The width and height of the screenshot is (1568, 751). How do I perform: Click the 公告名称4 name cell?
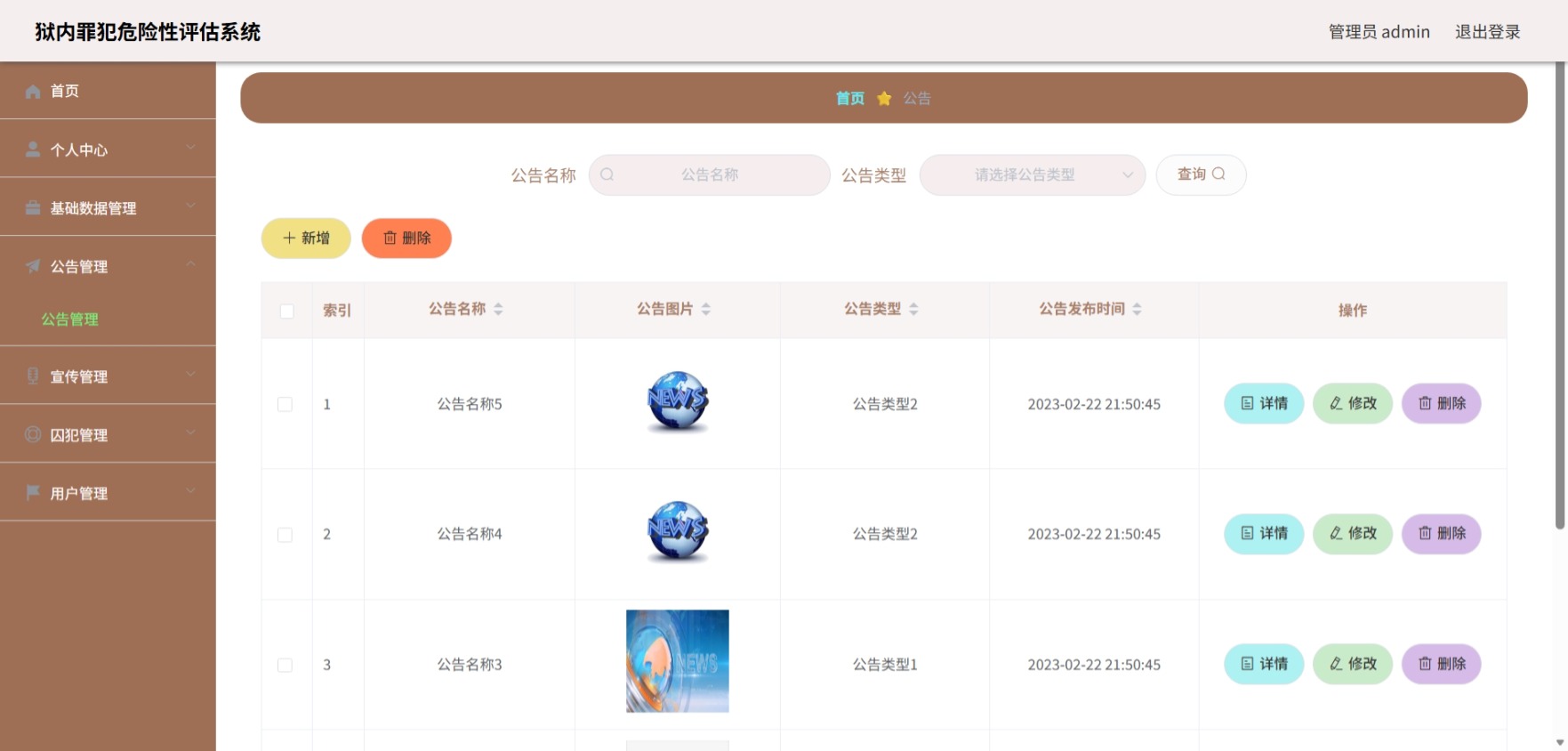[x=470, y=534]
